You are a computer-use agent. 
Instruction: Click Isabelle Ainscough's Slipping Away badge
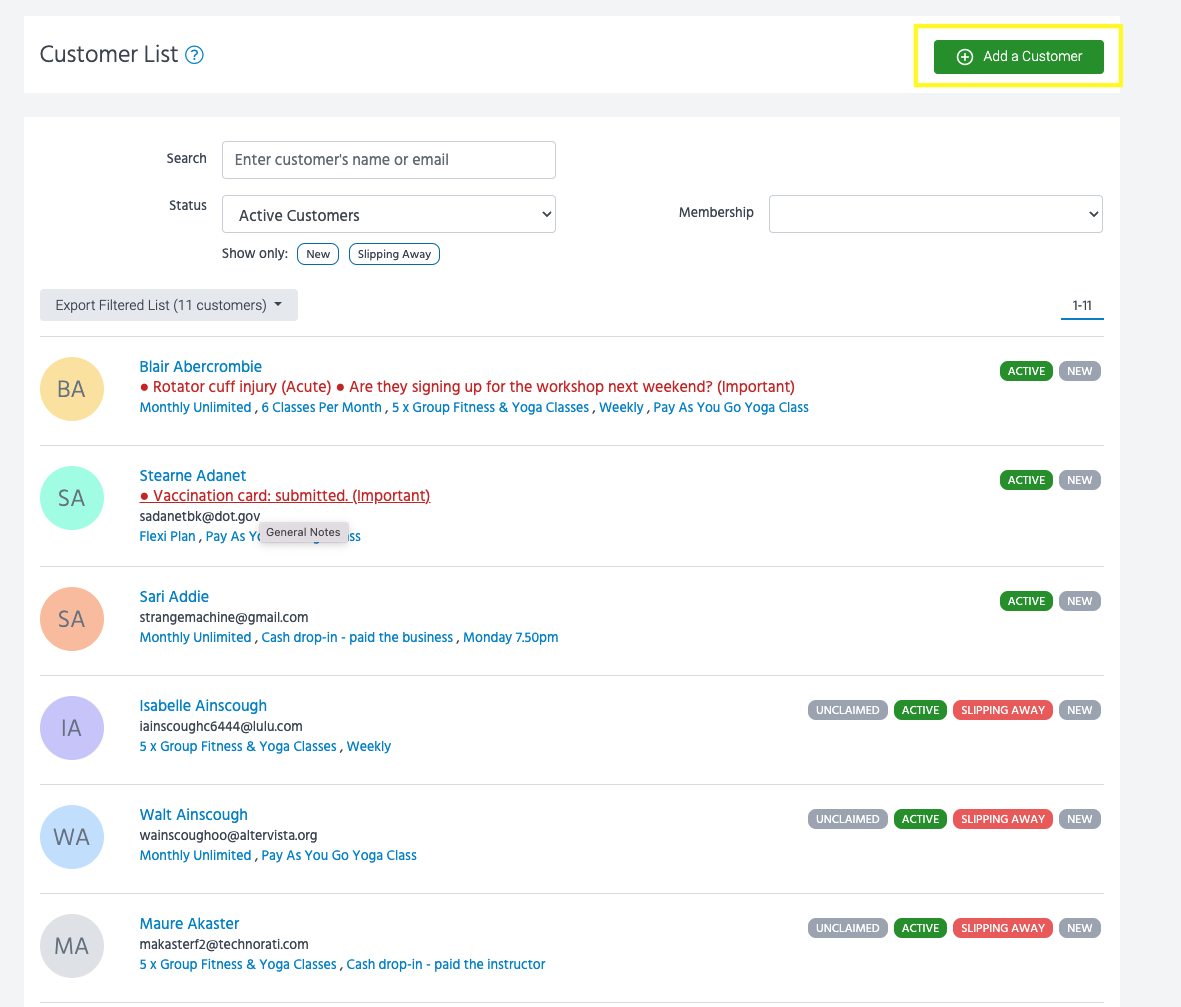pos(1002,710)
